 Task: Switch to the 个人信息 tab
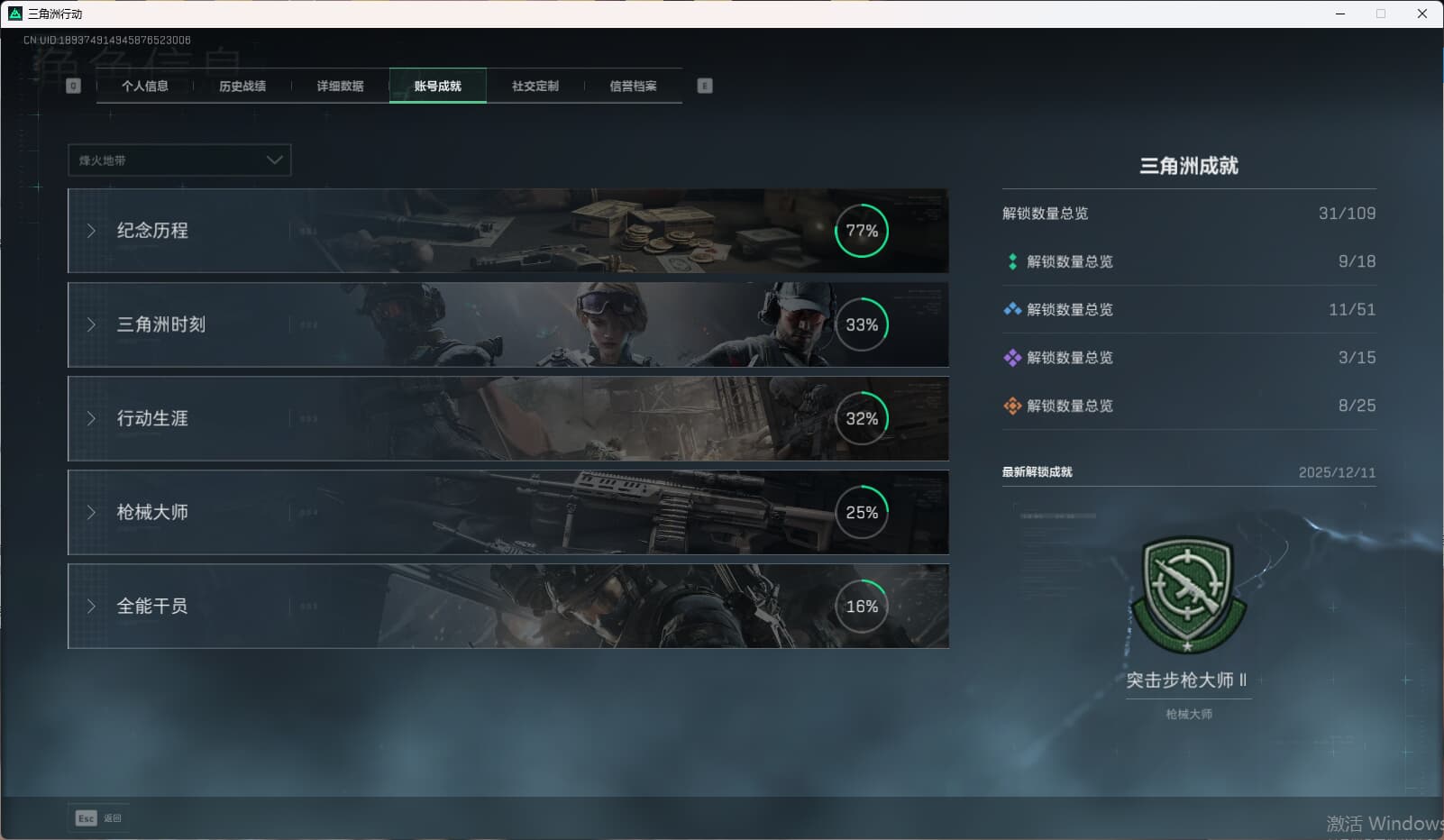point(145,86)
